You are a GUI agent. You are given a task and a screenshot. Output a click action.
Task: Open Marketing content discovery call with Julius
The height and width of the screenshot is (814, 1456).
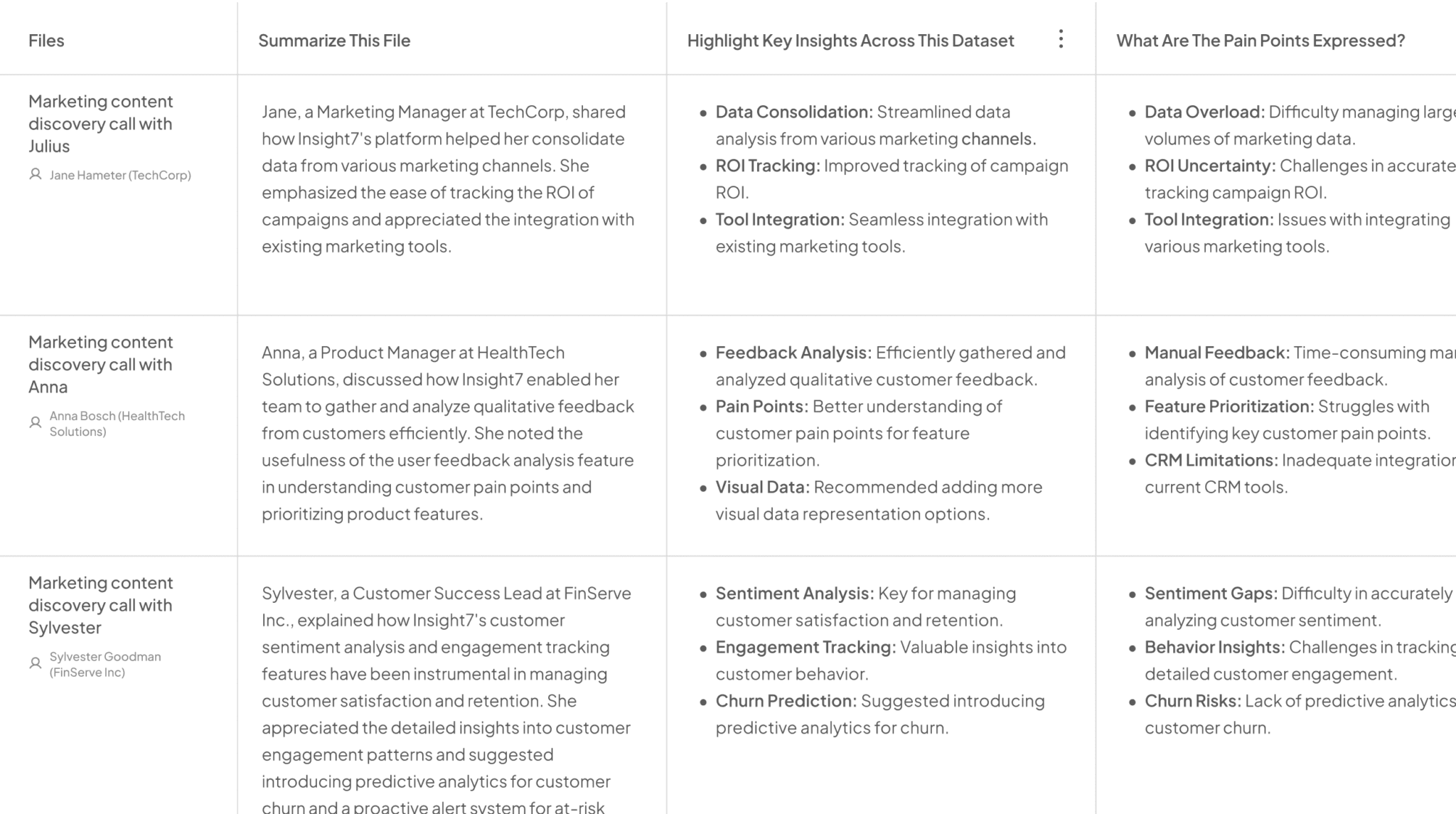(100, 123)
